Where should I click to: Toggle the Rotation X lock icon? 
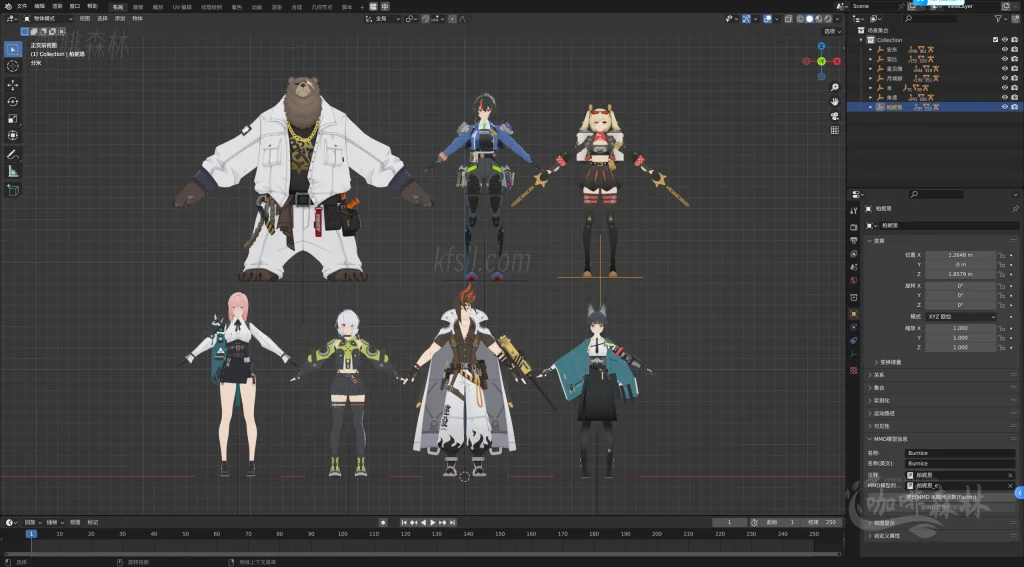point(1002,285)
